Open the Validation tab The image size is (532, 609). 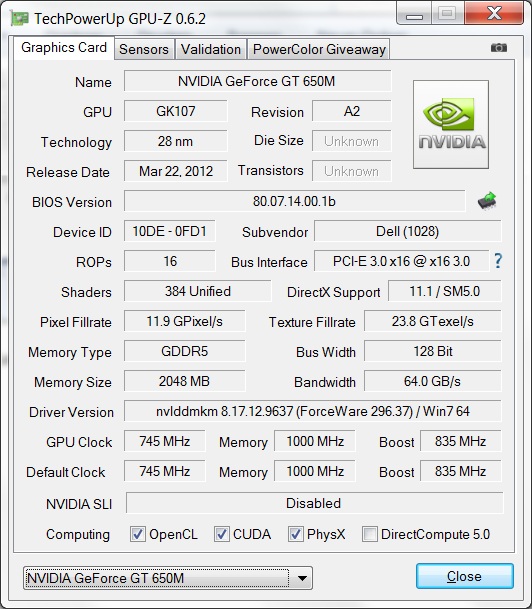(x=211, y=49)
